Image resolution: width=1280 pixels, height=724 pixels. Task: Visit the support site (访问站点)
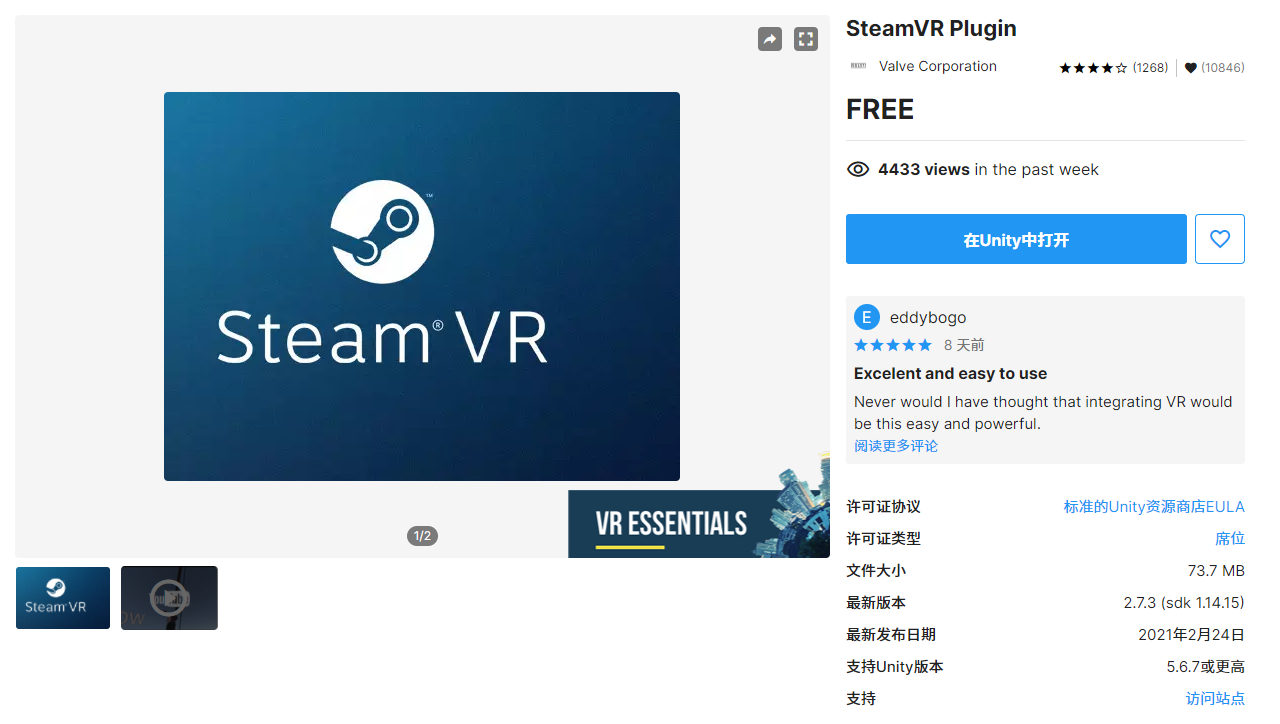tap(1215, 699)
